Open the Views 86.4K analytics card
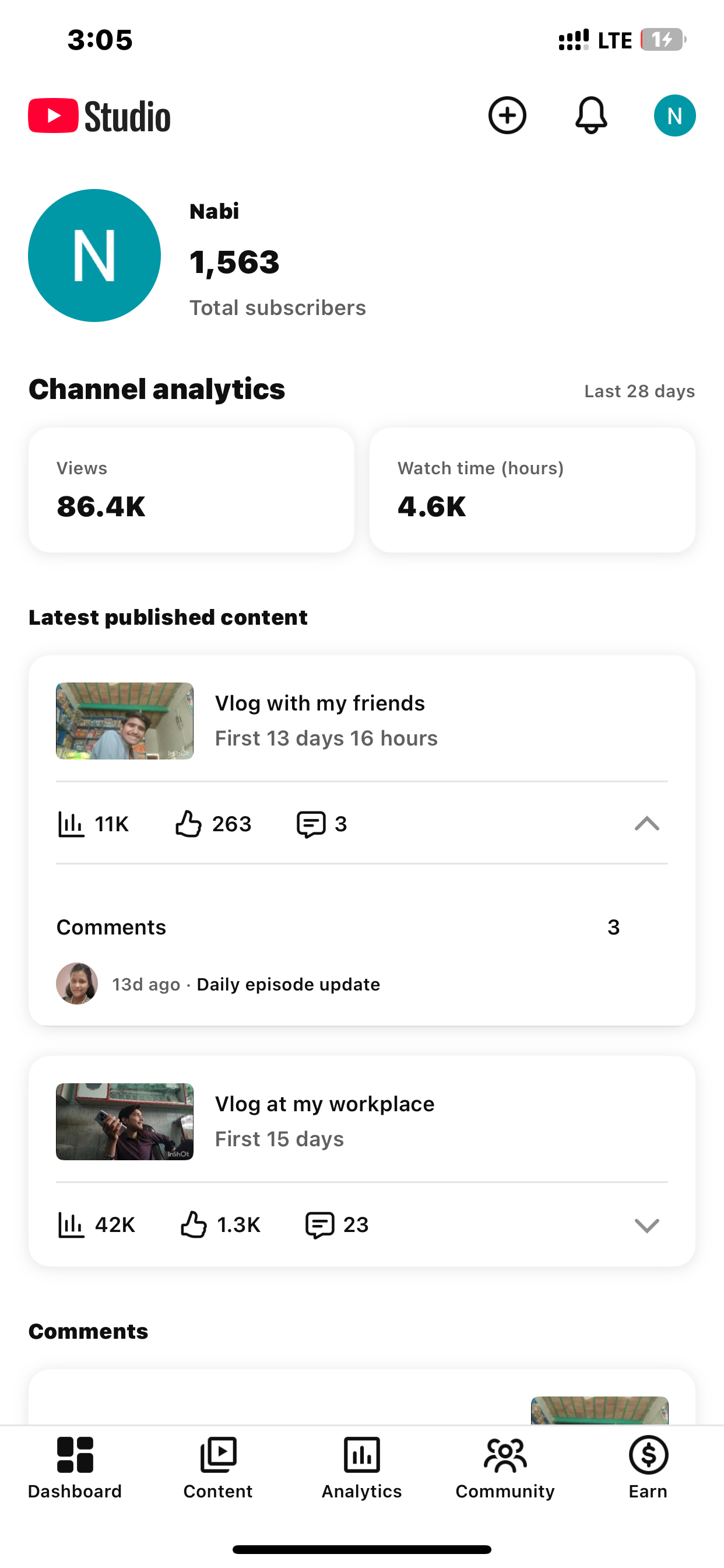Screen dimensions: 724x1568 pos(191,490)
